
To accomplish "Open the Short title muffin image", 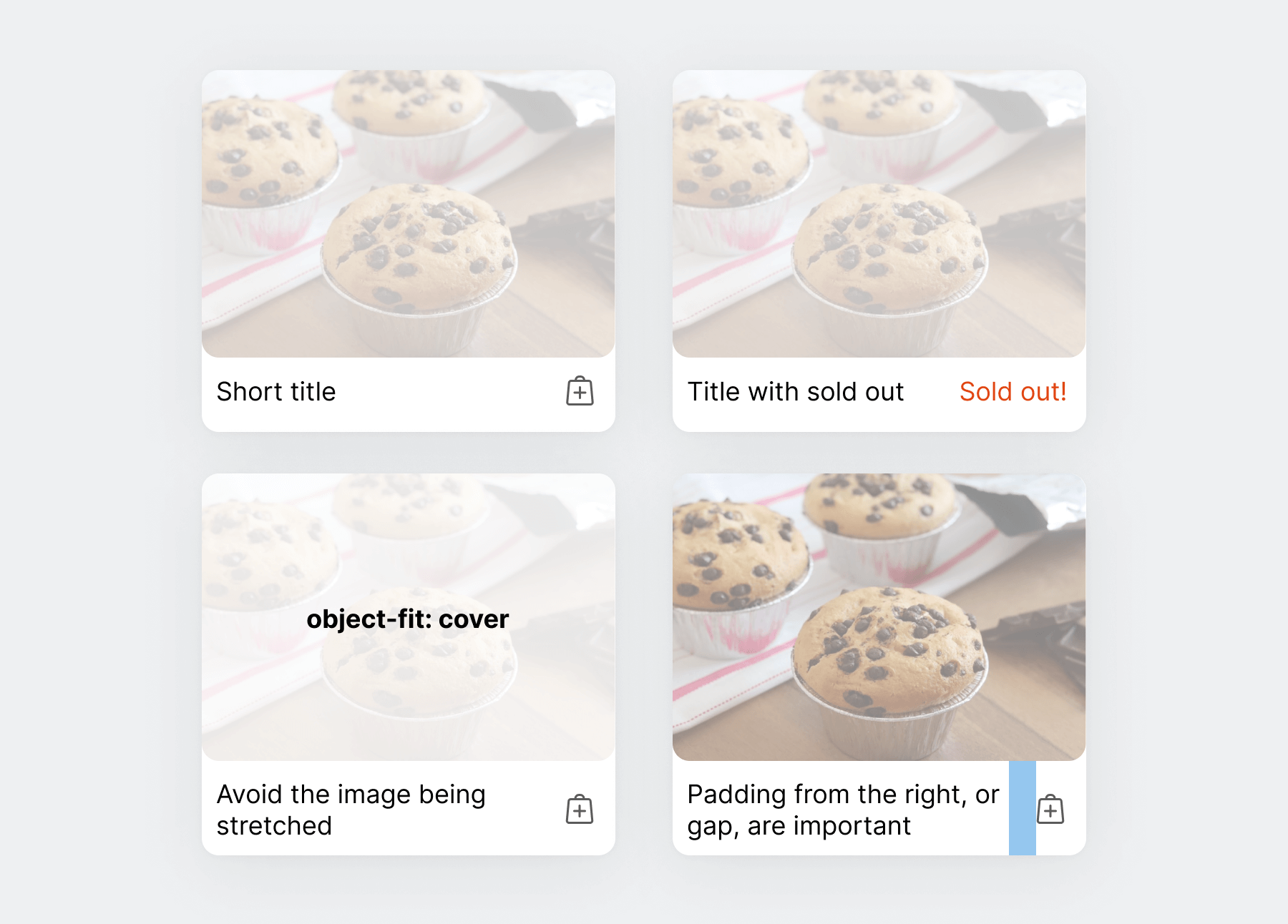I will [x=409, y=214].
